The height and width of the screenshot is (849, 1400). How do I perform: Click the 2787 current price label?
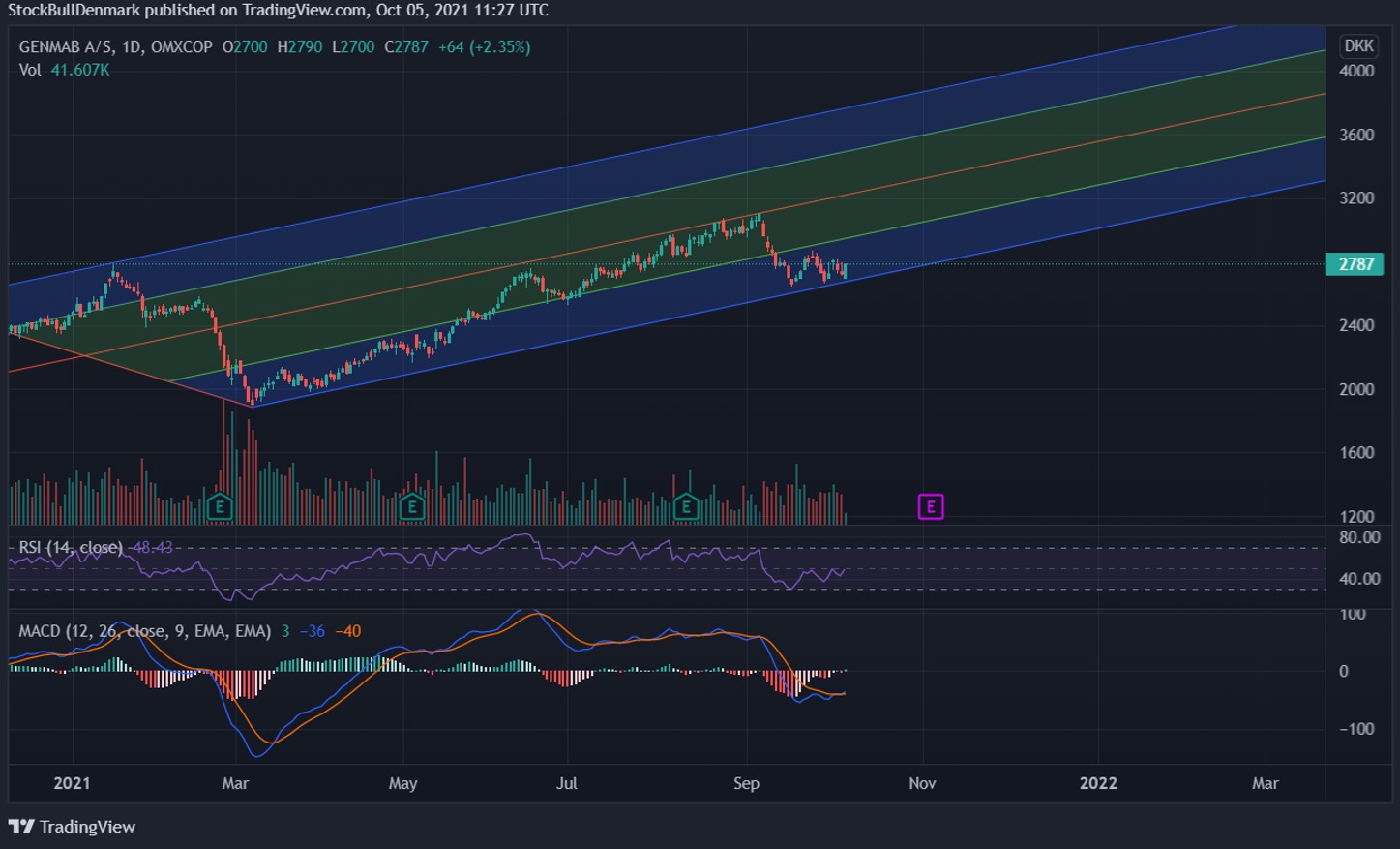pyautogui.click(x=1355, y=264)
